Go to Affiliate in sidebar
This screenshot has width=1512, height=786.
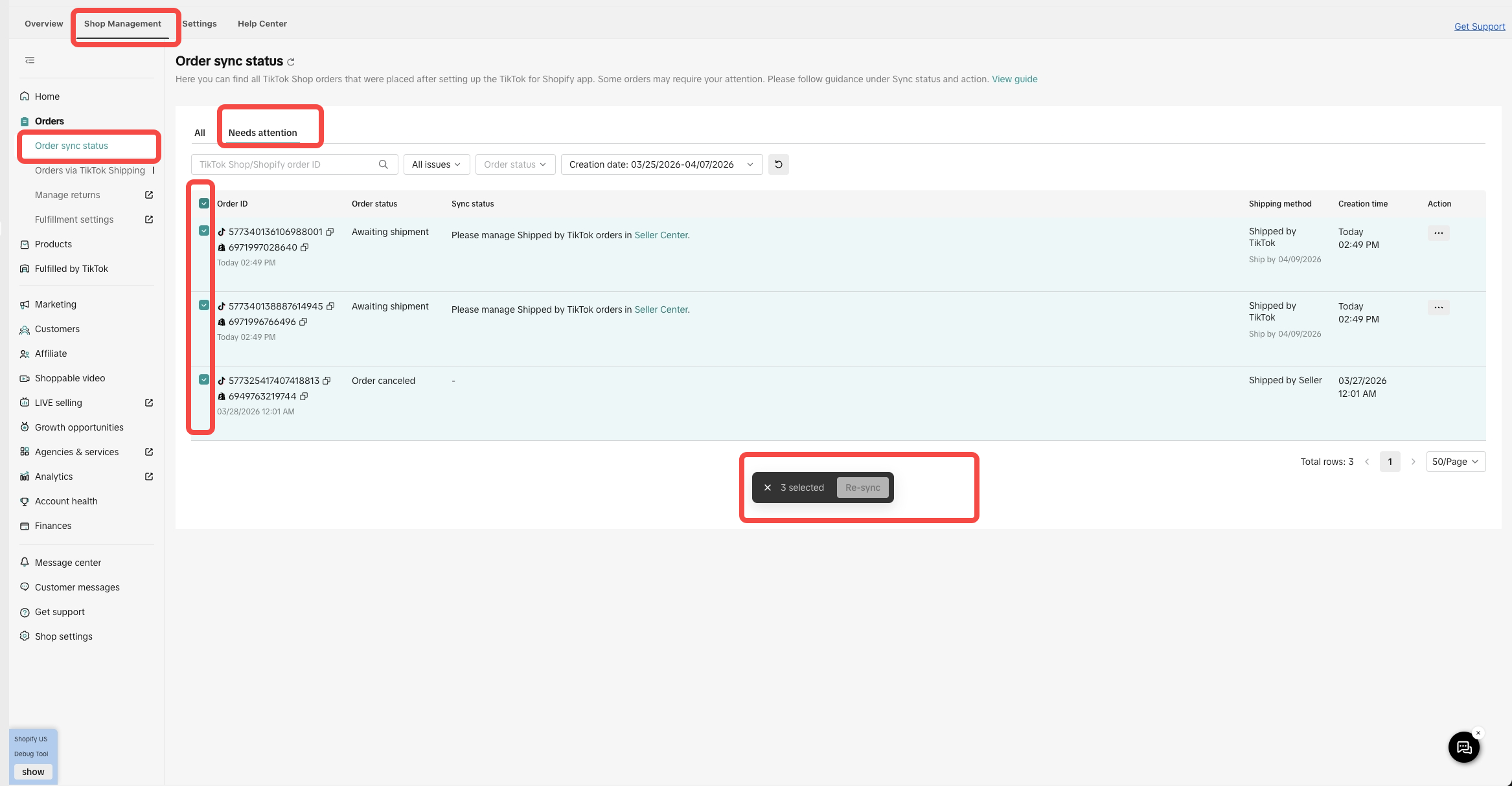tap(51, 354)
